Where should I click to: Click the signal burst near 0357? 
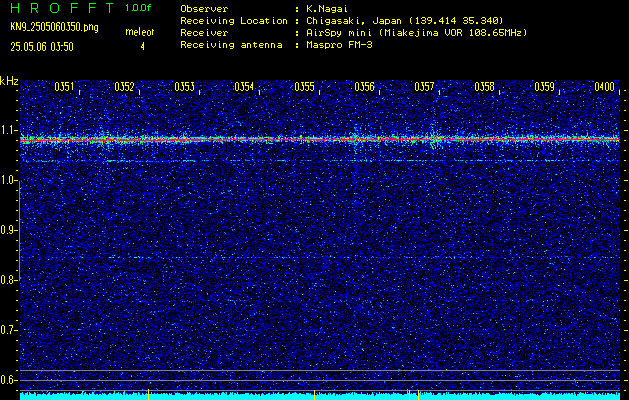[433, 136]
